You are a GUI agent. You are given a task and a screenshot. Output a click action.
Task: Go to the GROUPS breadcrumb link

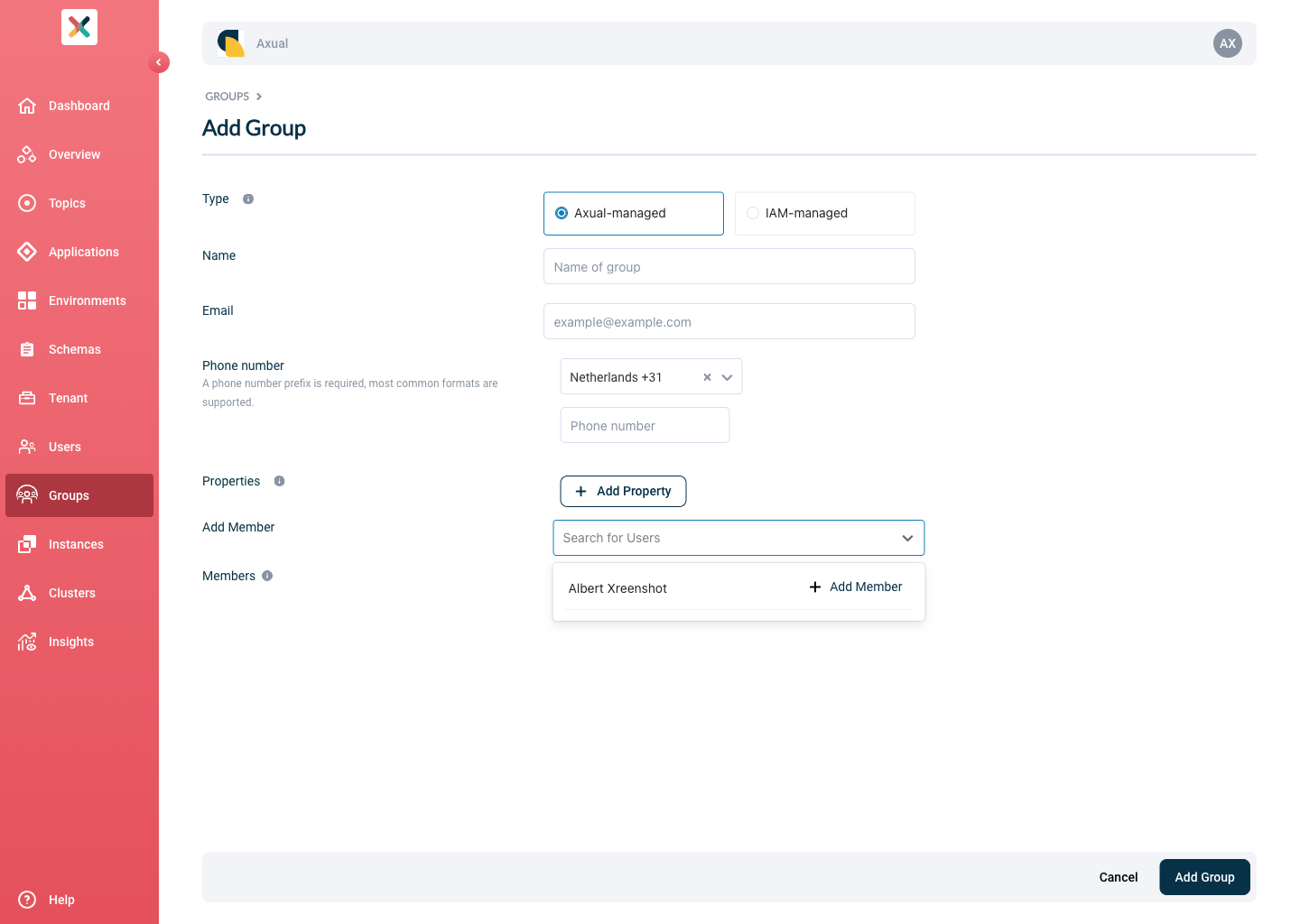[x=227, y=97]
